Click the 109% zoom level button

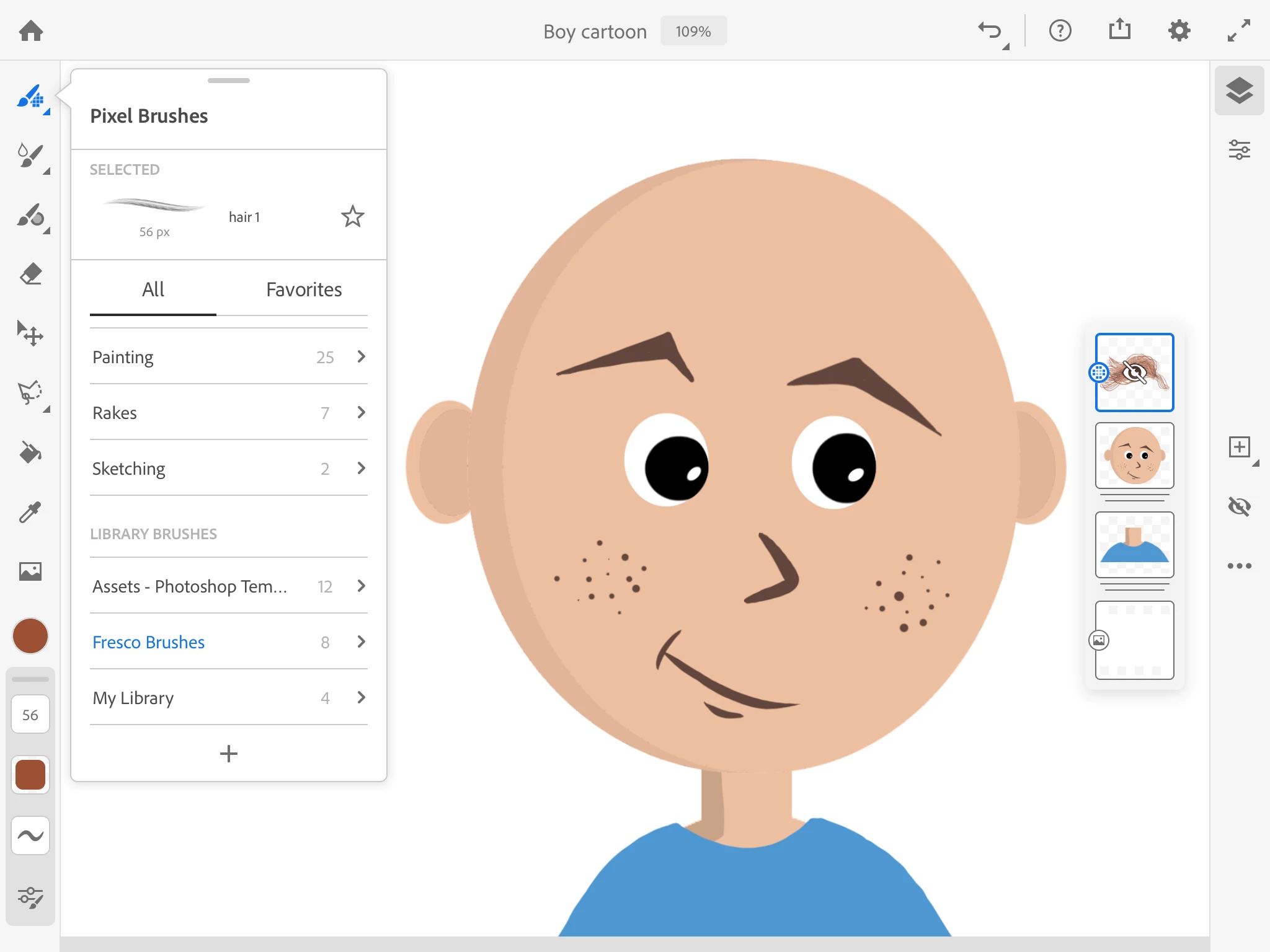[x=693, y=31]
